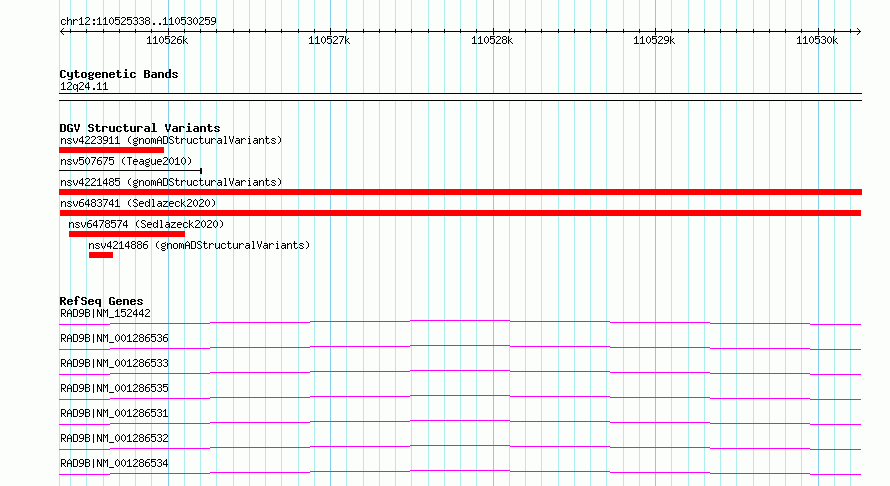Viewport: 890px width, 486px height.
Task: Click the 110527k ruler tick label
Action: tap(329, 40)
